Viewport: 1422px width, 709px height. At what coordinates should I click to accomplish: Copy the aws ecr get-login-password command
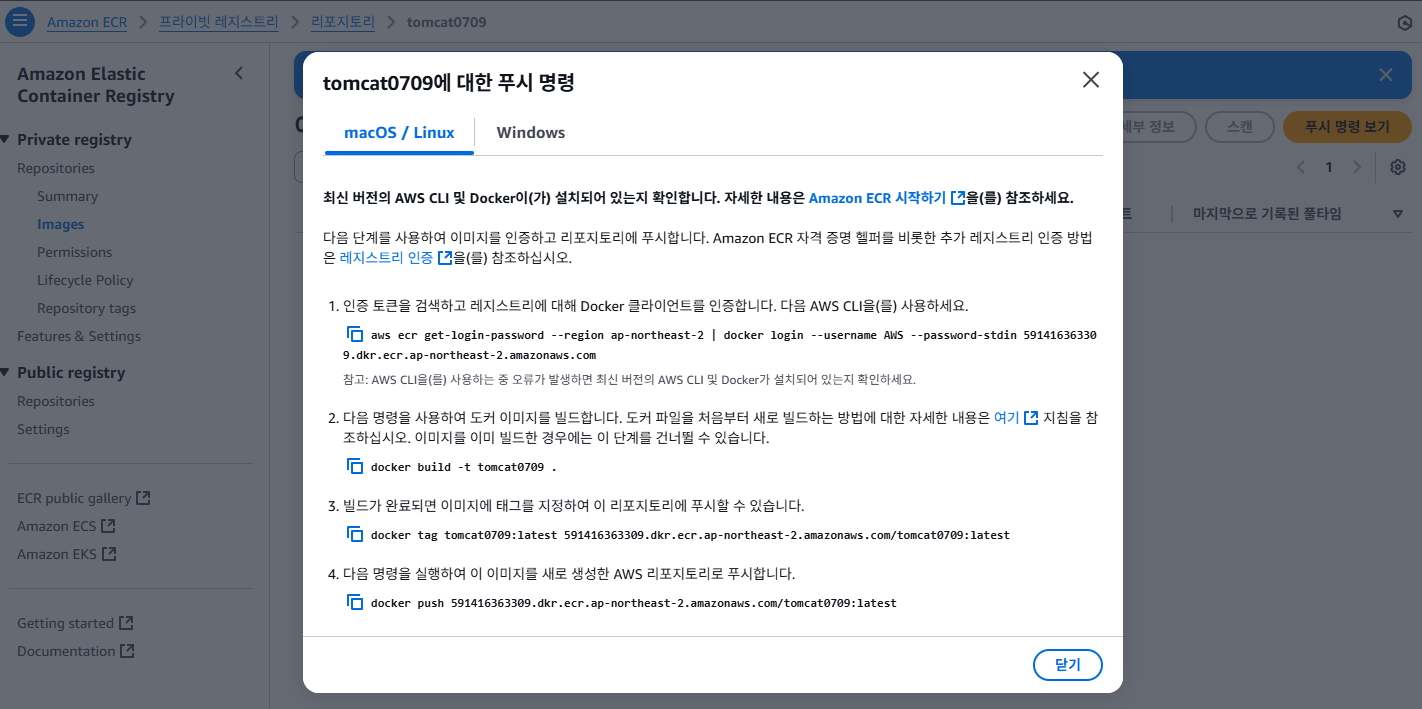click(x=355, y=335)
